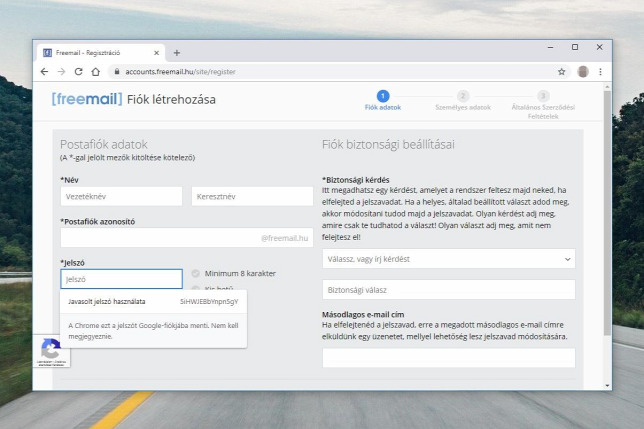Click the @freemail.hu suffix text

284,238
